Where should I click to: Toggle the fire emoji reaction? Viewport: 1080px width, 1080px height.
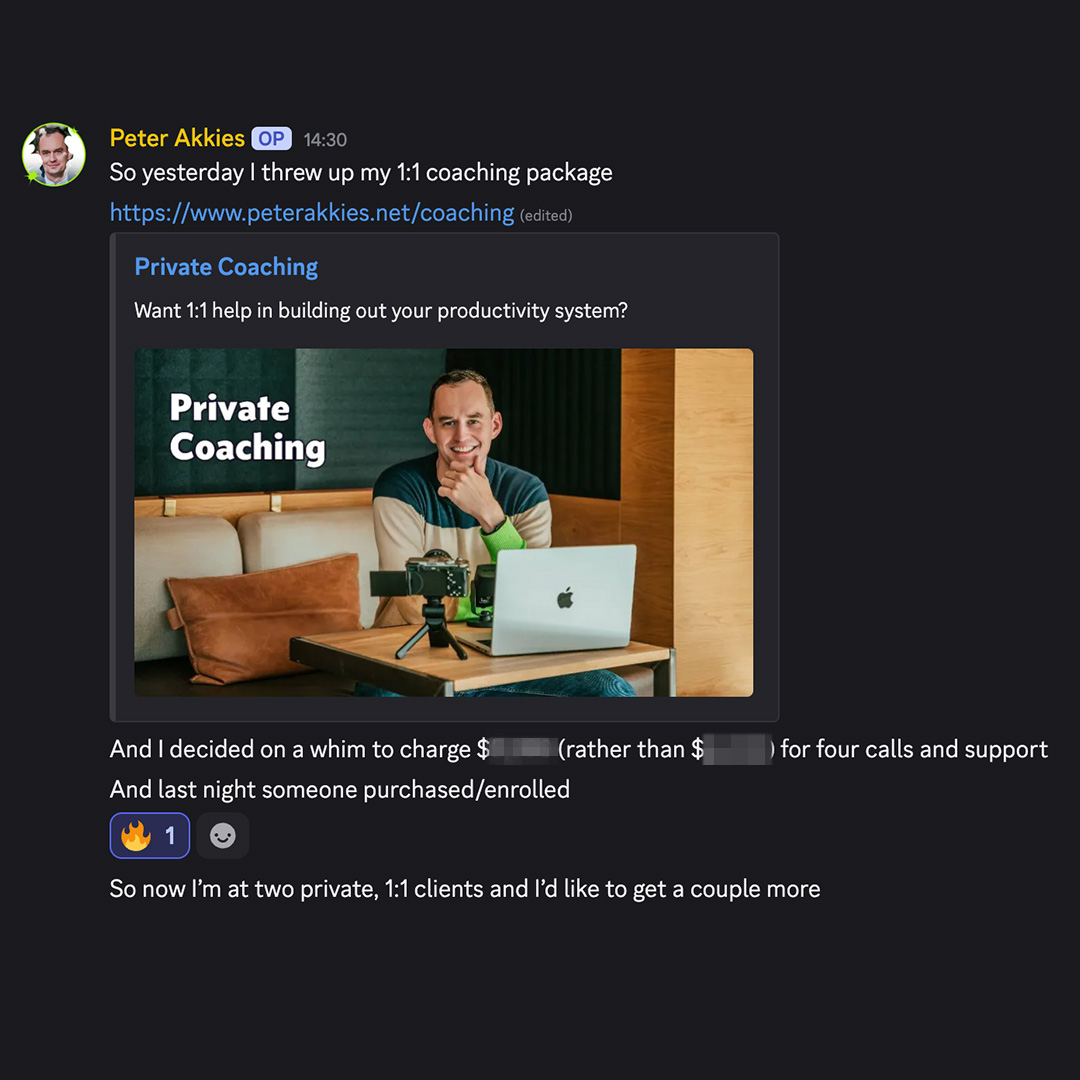(149, 835)
